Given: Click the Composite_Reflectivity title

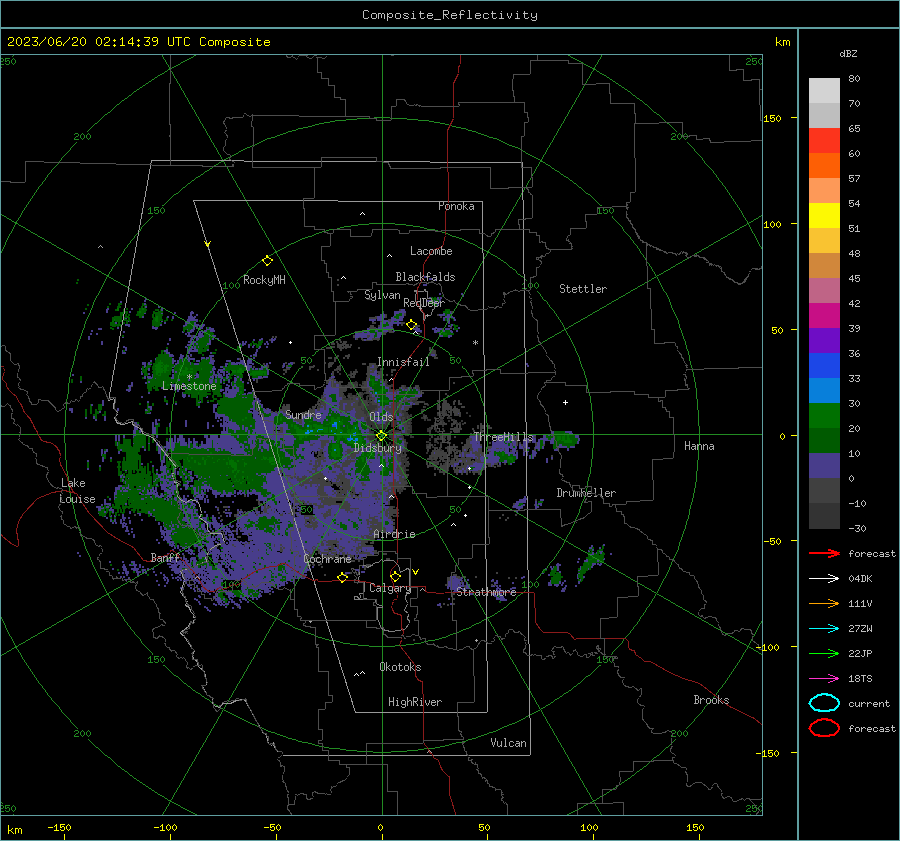Looking at the screenshot, I should click(x=449, y=15).
